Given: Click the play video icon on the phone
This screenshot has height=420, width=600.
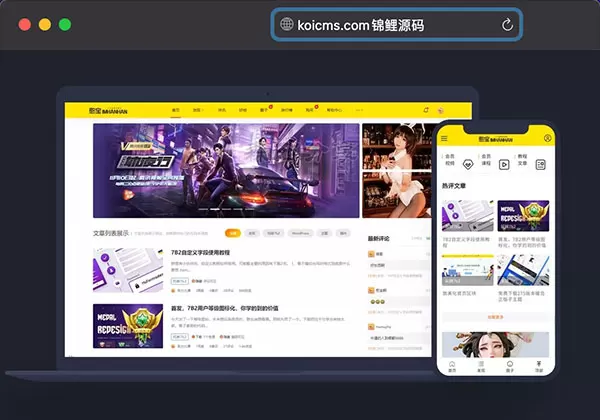Looking at the screenshot, I should pos(504,164).
